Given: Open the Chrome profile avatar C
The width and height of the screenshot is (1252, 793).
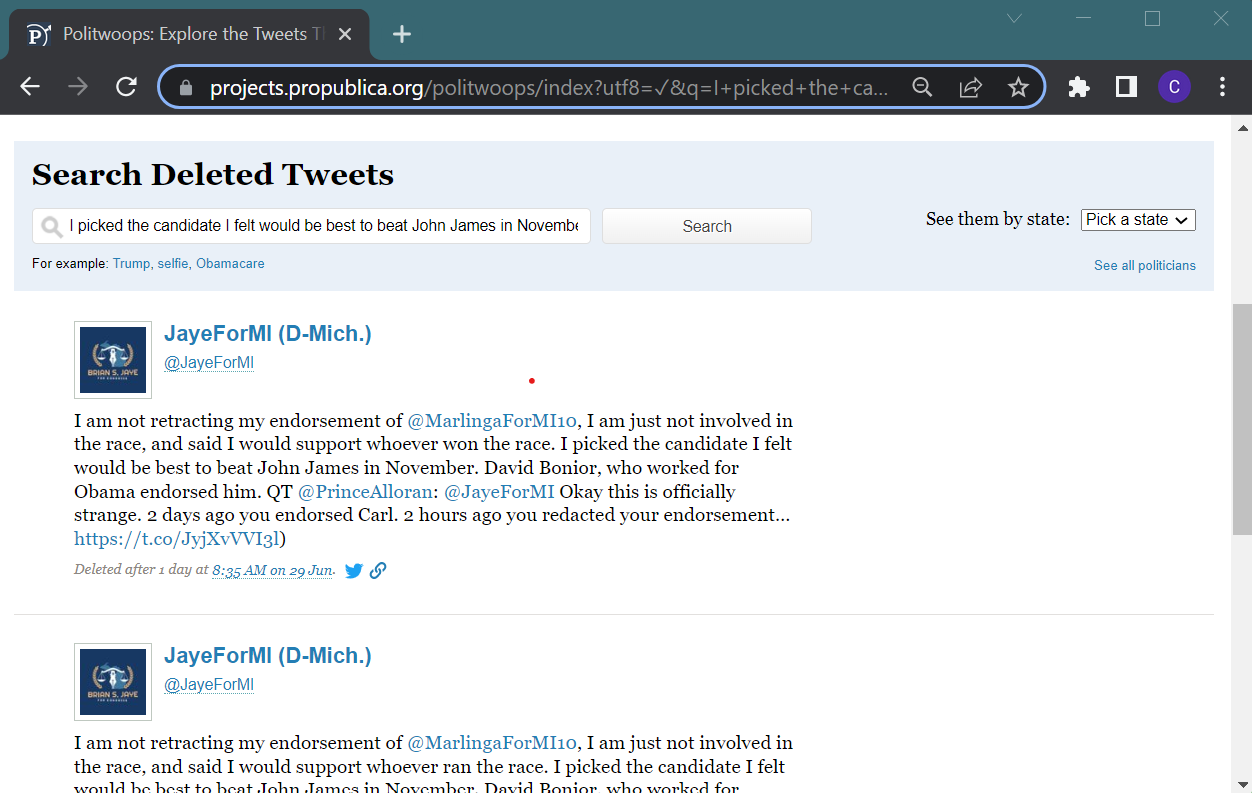Looking at the screenshot, I should pyautogui.click(x=1174, y=87).
